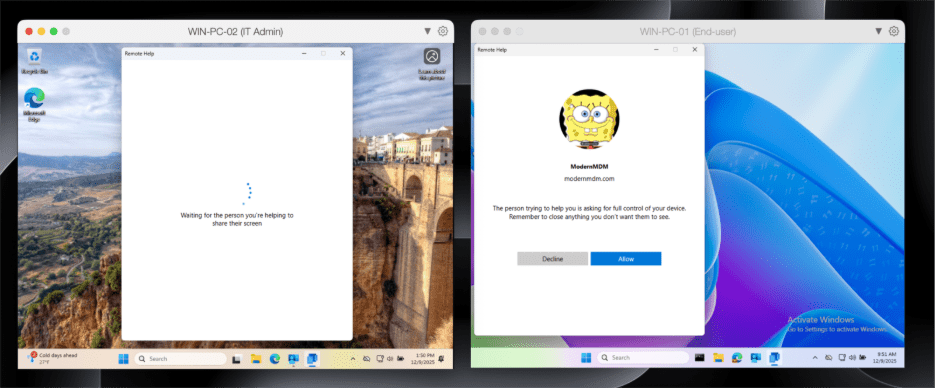Open the top-right desktop shortcut on WIN-PC-02
Image resolution: width=936 pixels, height=388 pixels.
(x=432, y=64)
